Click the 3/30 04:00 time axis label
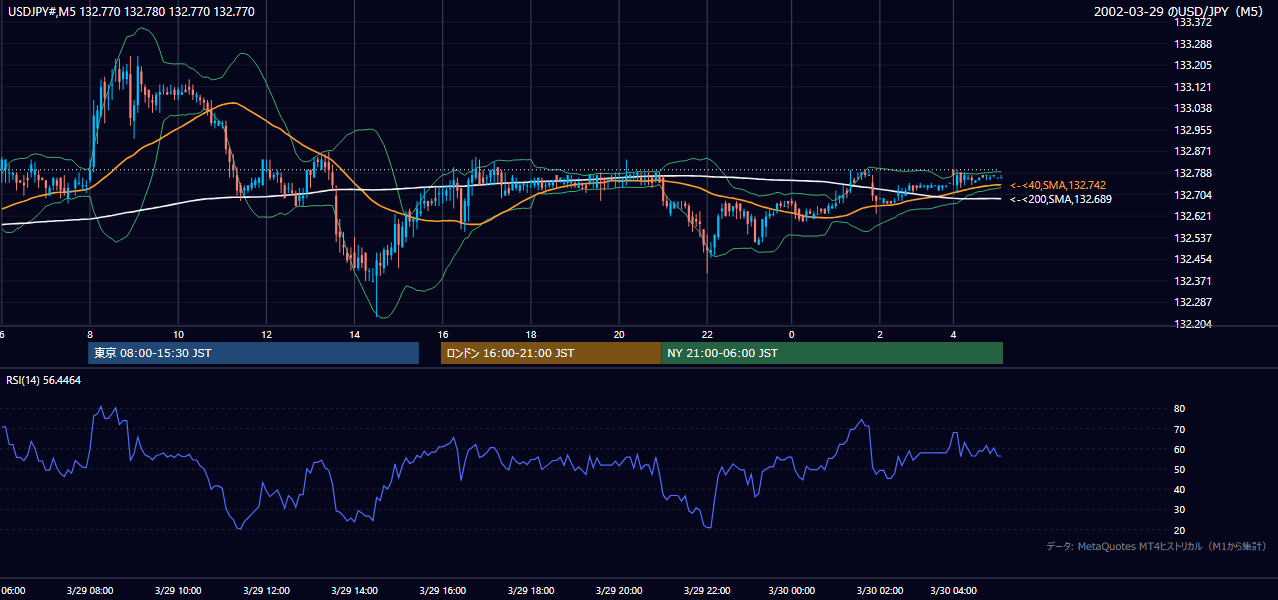The width and height of the screenshot is (1278, 600). pyautogui.click(x=953, y=591)
